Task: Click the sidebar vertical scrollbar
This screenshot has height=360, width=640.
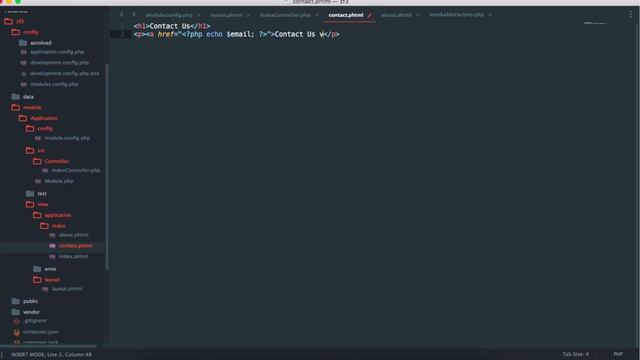Action: coord(107,167)
